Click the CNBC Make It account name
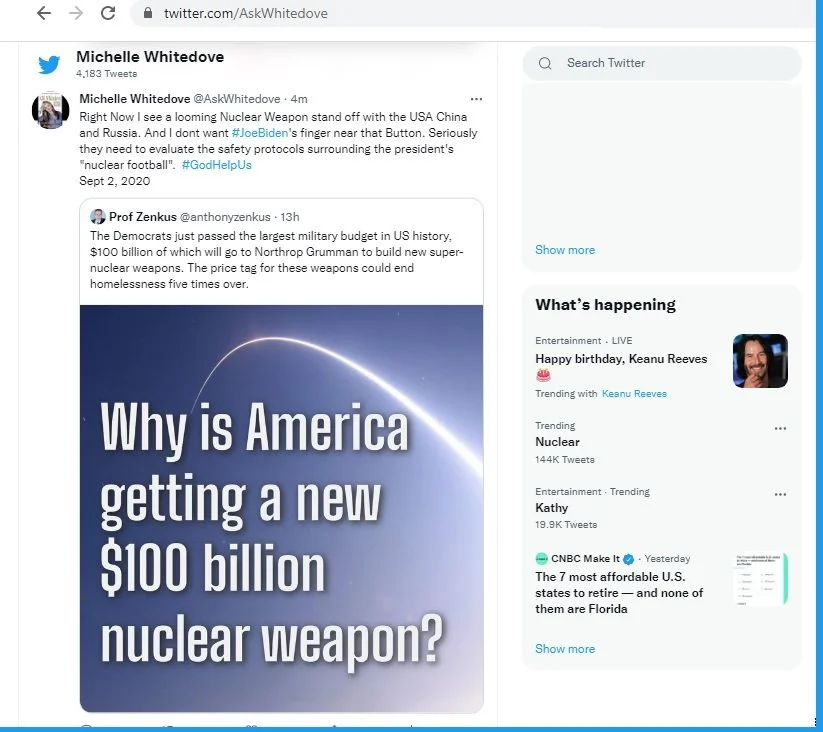The image size is (823, 732). tap(585, 559)
